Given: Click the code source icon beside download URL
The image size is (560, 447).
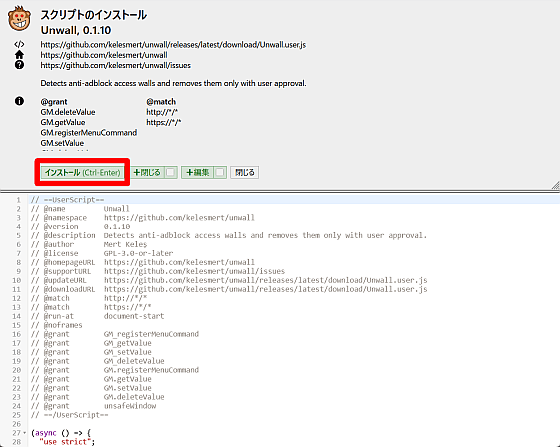Looking at the screenshot, I should [19, 44].
